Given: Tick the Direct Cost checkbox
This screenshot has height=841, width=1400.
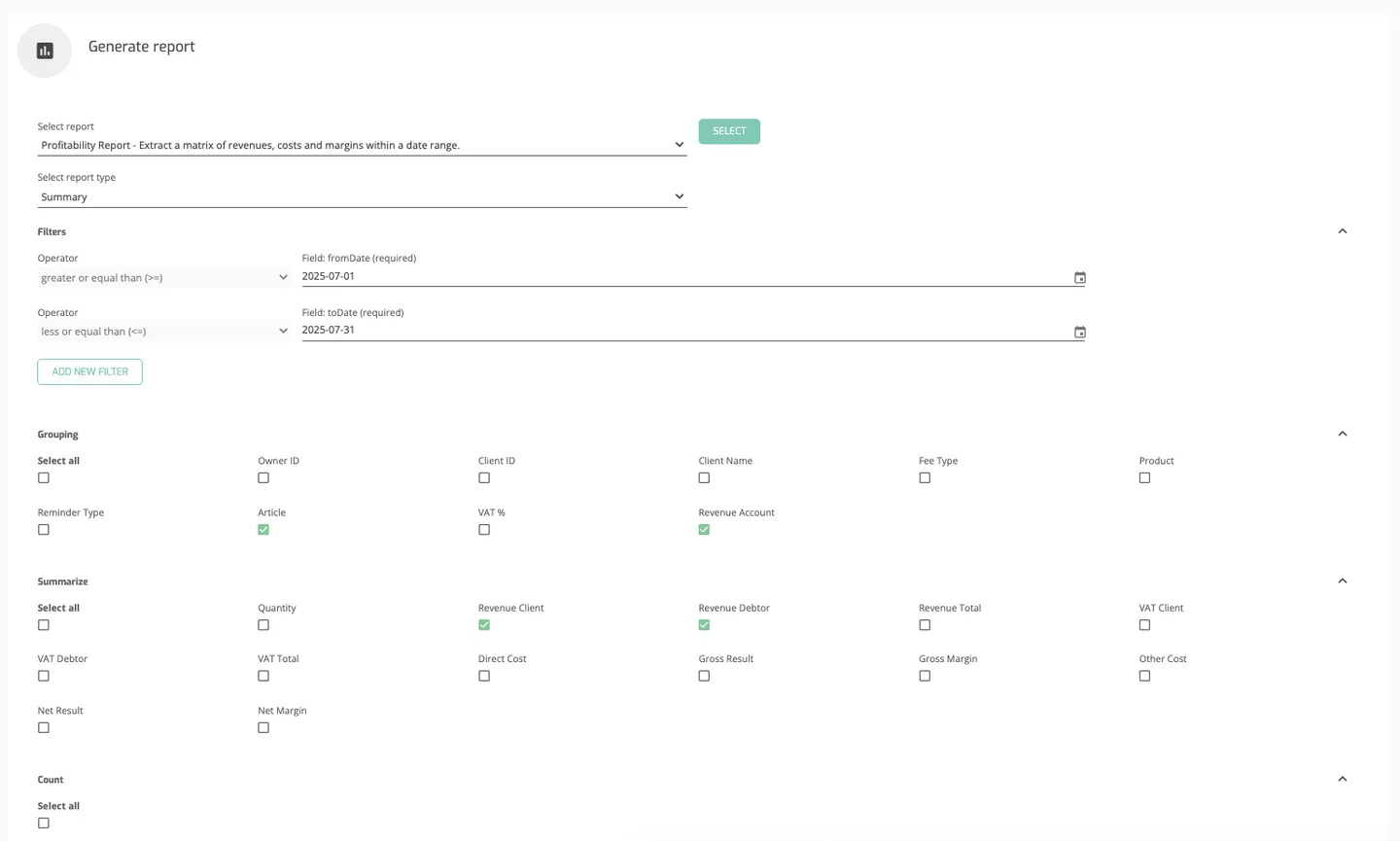Looking at the screenshot, I should (484, 676).
